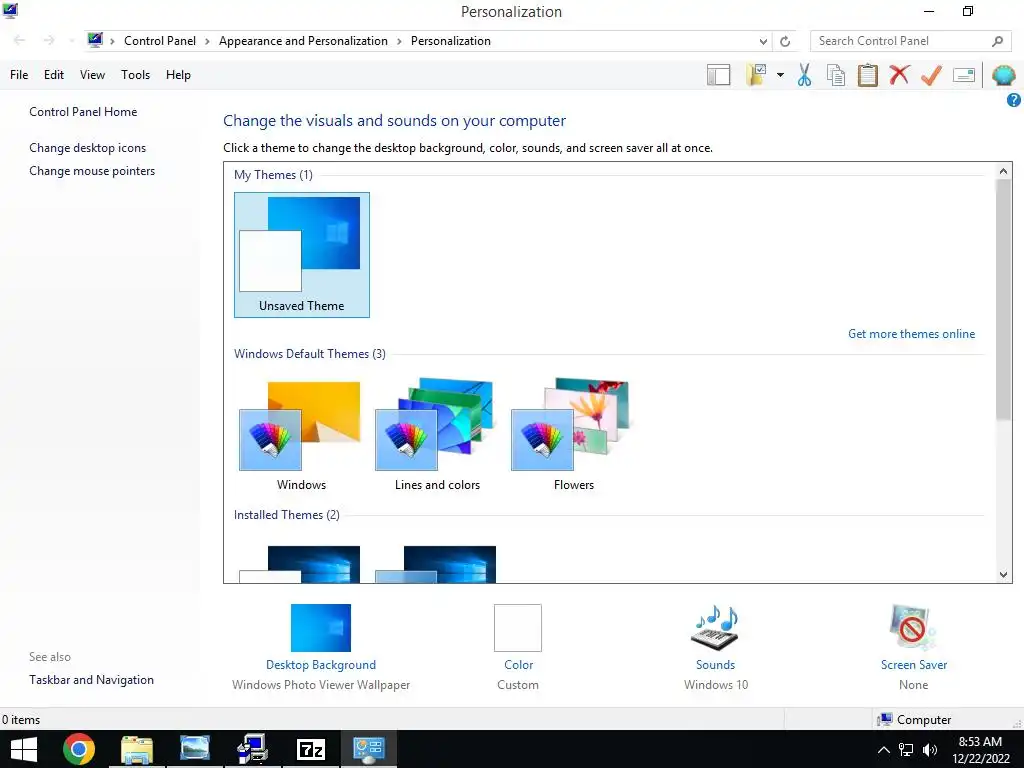The width and height of the screenshot is (1024, 768).
Task: Select the Flowers theme
Action: pos(573,434)
